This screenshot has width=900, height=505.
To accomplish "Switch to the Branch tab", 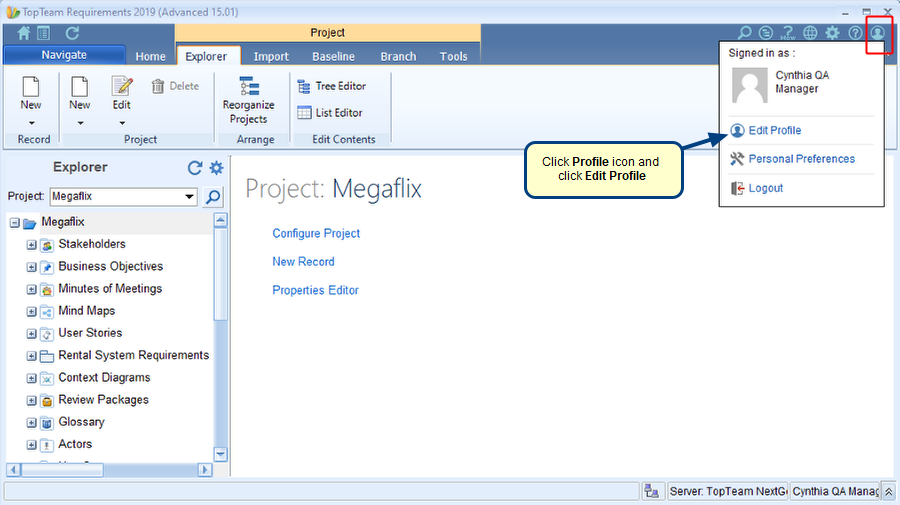I will tap(398, 56).
